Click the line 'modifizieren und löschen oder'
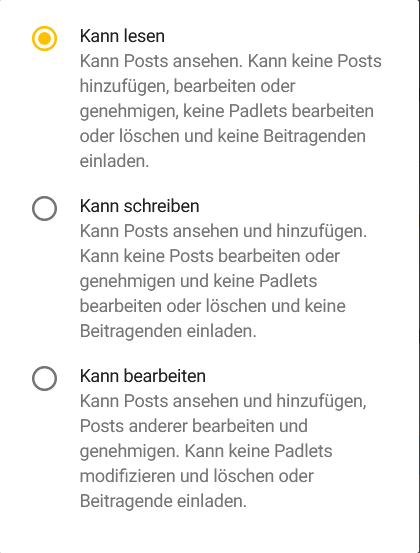420x553 pixels. click(197, 476)
